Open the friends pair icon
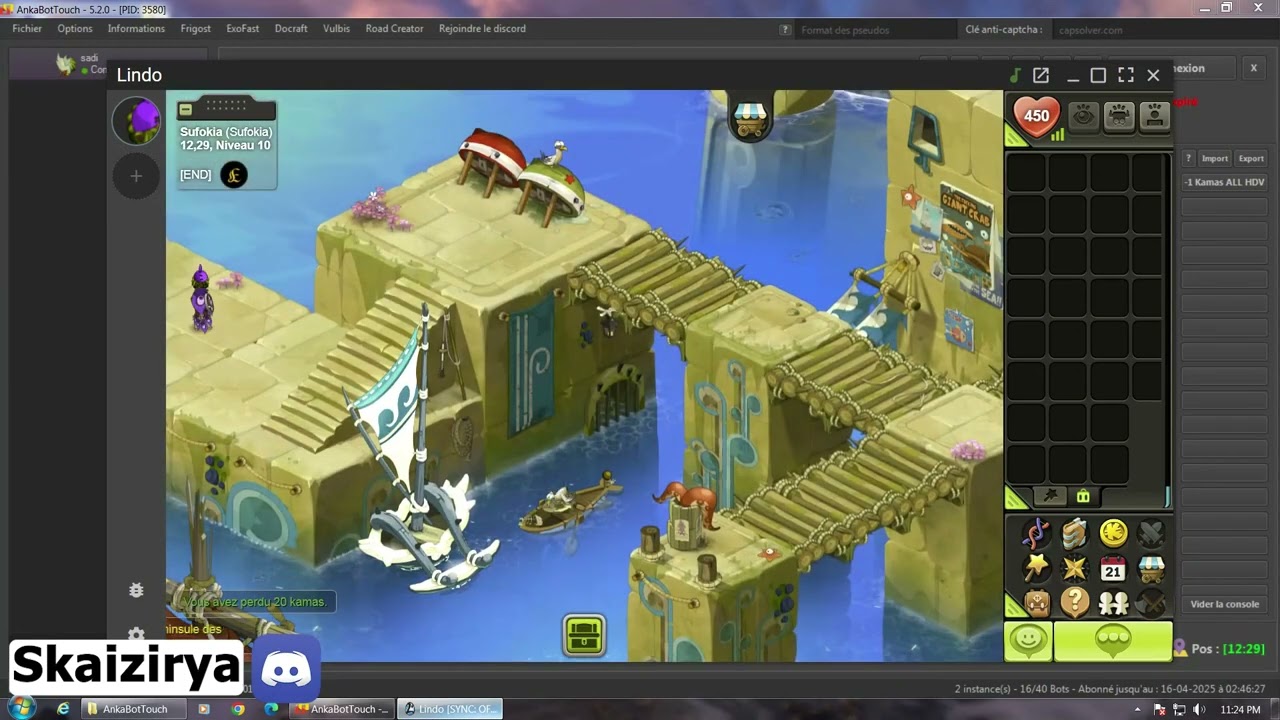Image resolution: width=1280 pixels, height=720 pixels. (x=1113, y=602)
